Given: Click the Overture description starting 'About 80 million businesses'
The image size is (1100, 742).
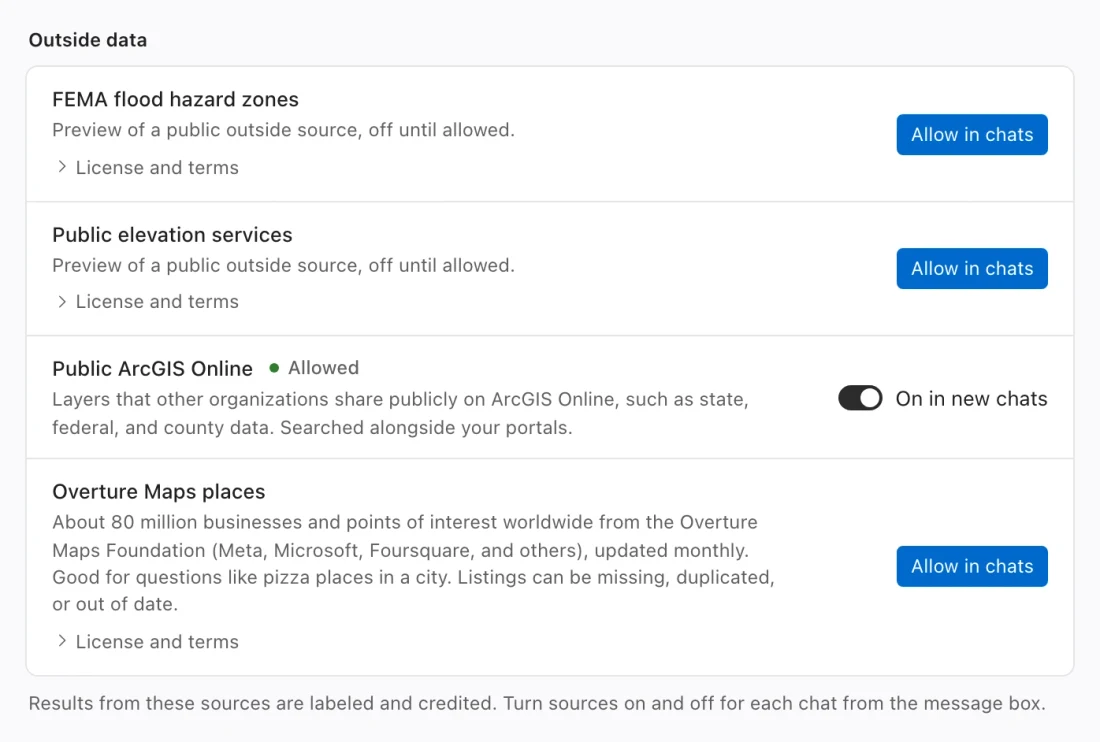Looking at the screenshot, I should tap(413, 563).
